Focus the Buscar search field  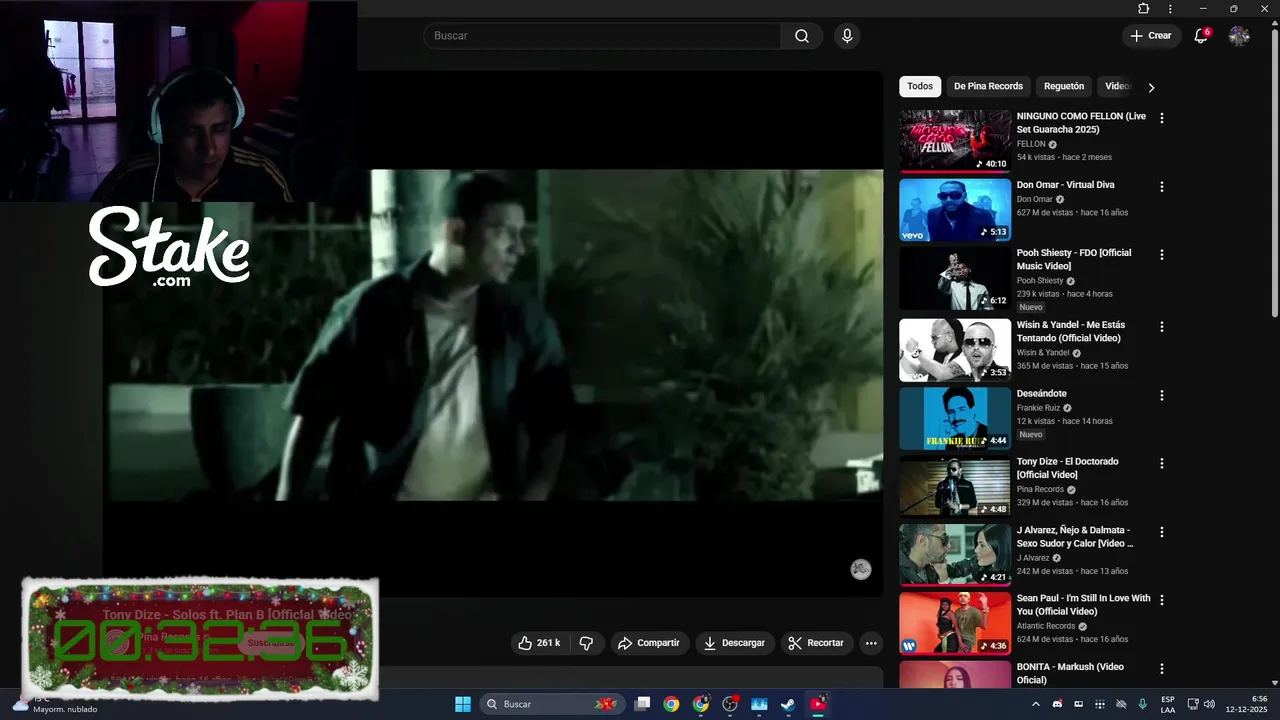pyautogui.click(x=603, y=36)
